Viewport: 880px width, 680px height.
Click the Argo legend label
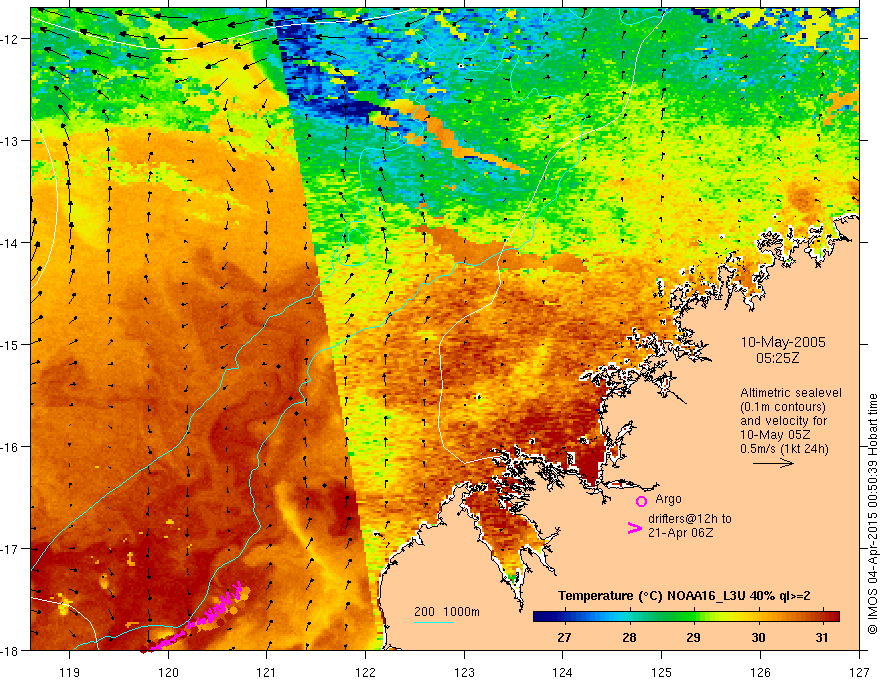tap(668, 499)
